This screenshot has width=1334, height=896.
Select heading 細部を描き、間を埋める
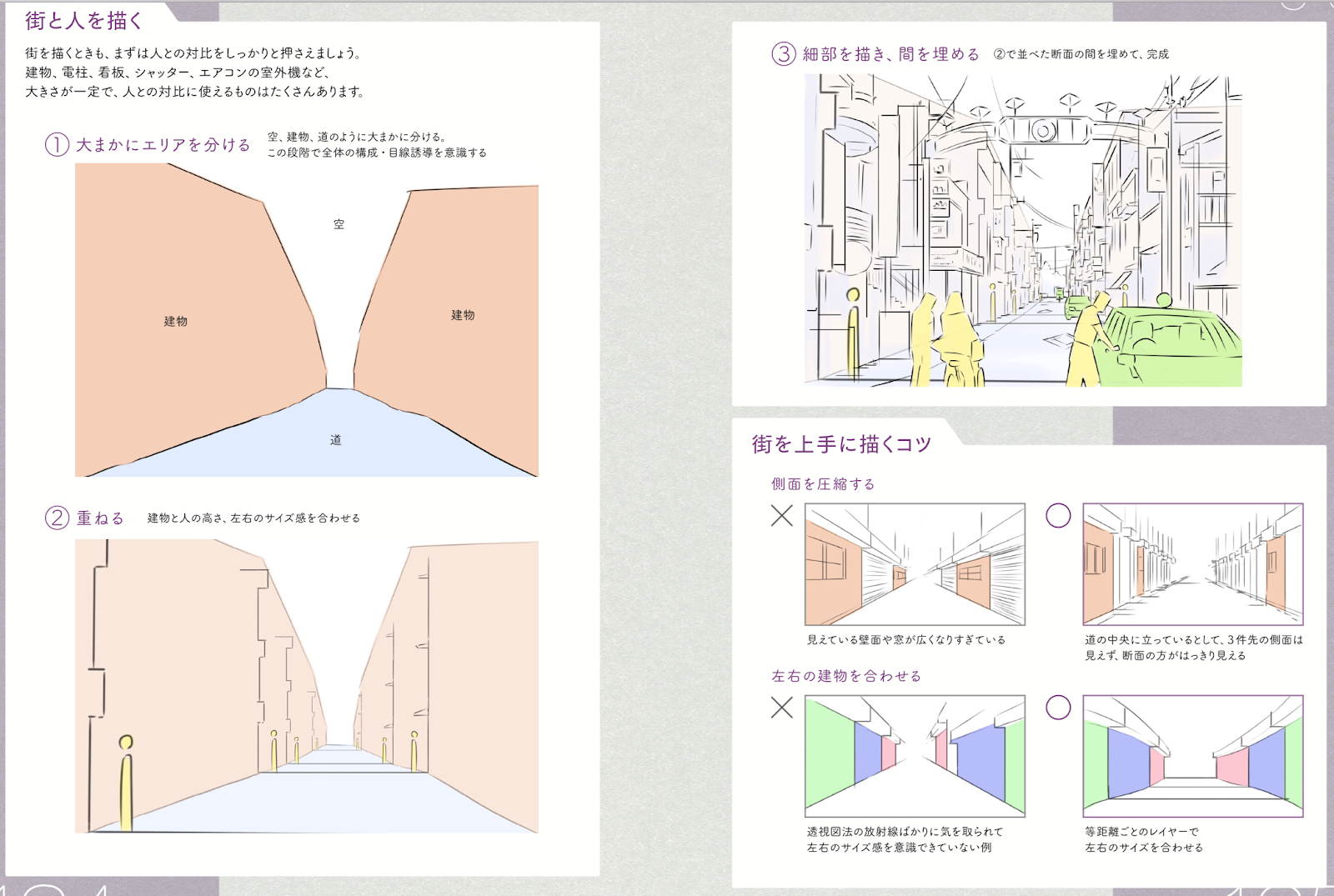[891, 54]
